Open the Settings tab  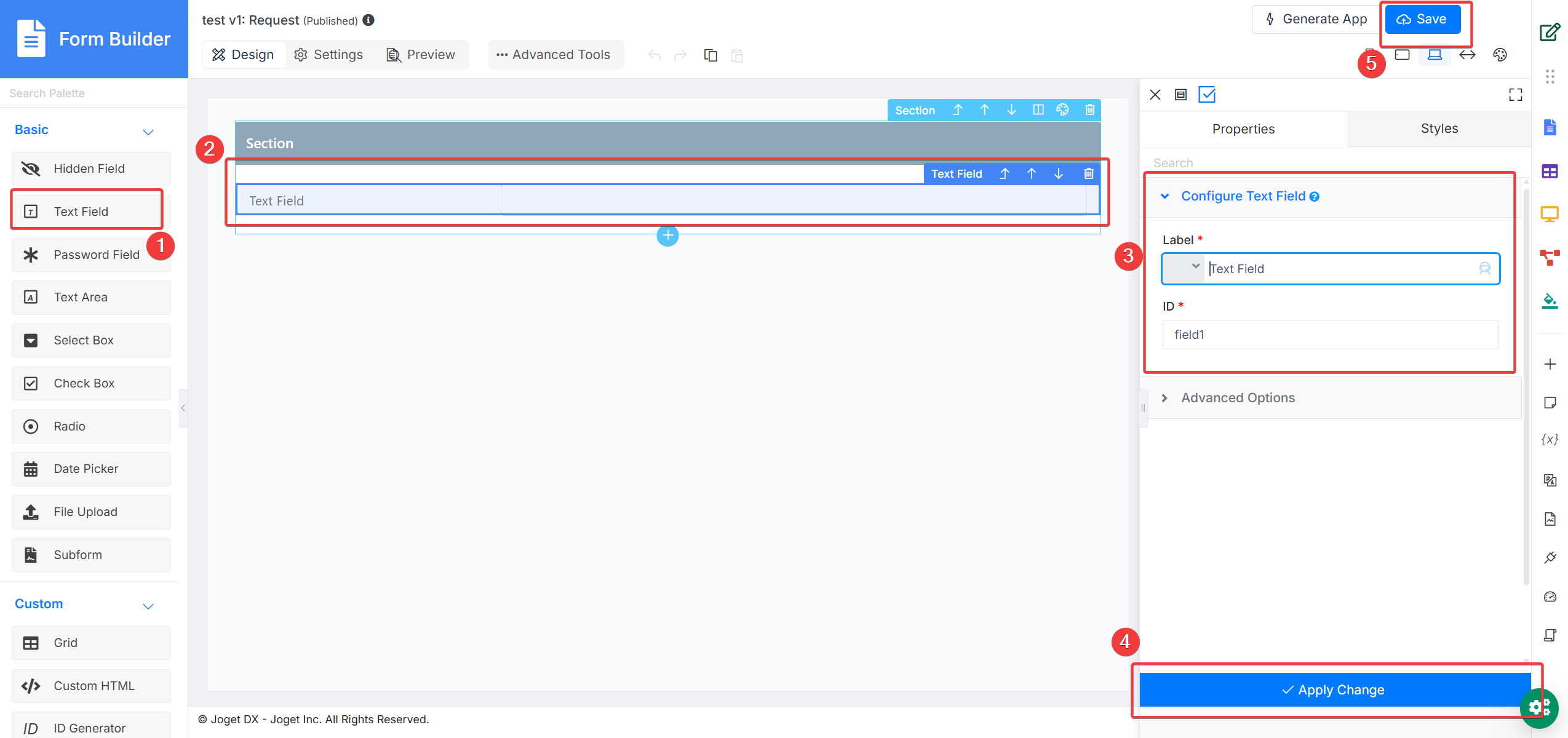tap(328, 55)
